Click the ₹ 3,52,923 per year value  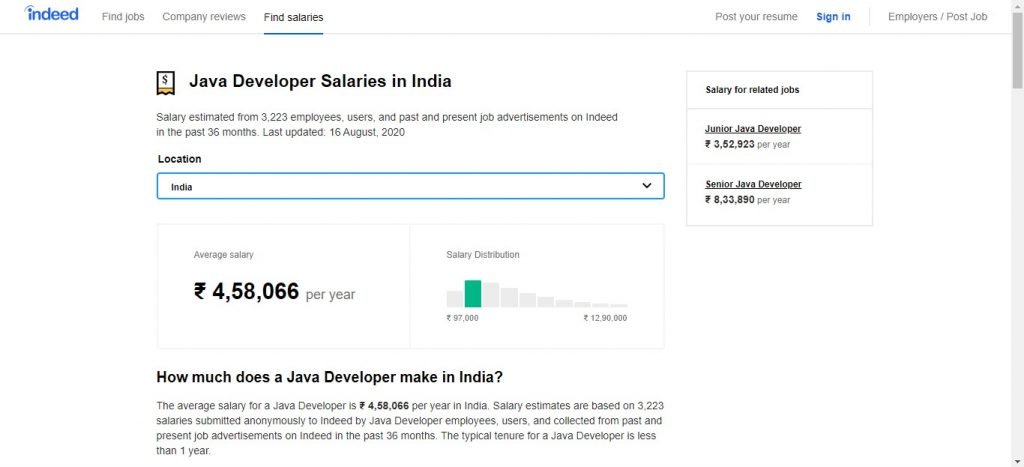click(747, 145)
